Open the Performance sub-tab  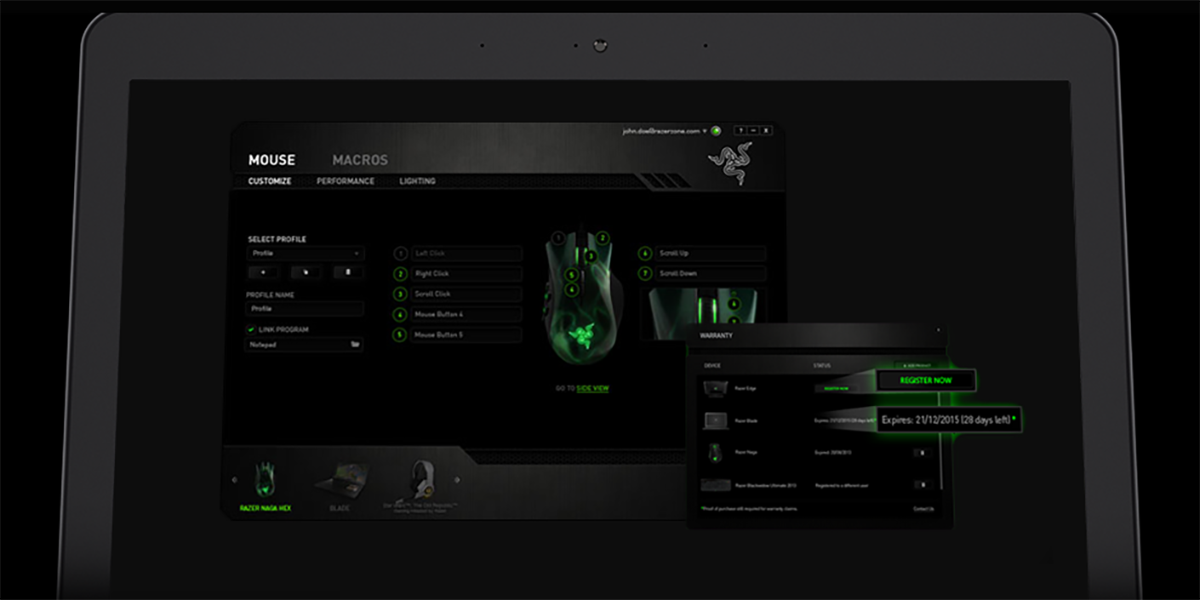[345, 182]
